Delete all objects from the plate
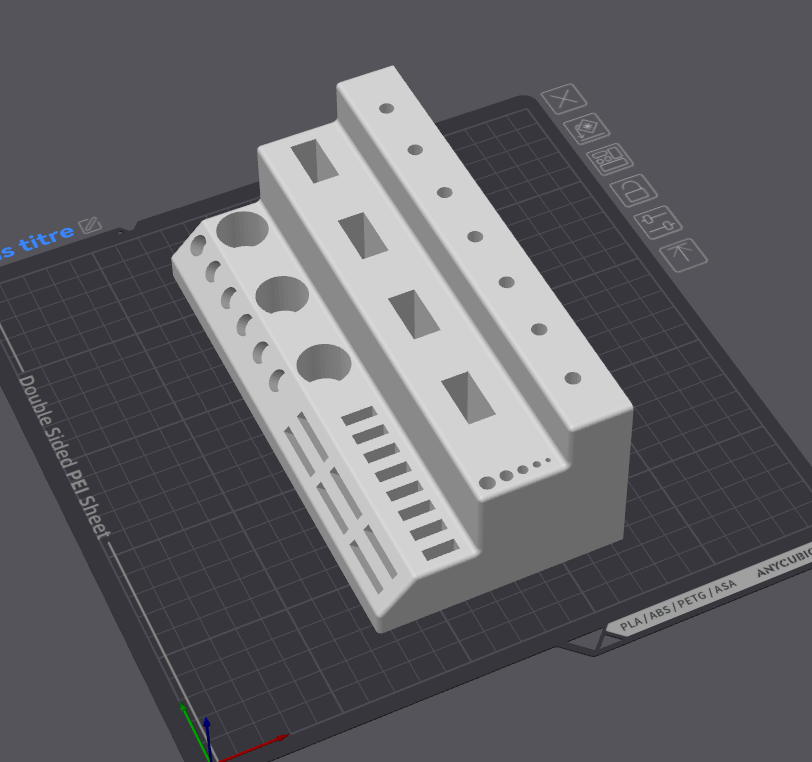Viewport: 812px width, 762px height. pos(564,99)
